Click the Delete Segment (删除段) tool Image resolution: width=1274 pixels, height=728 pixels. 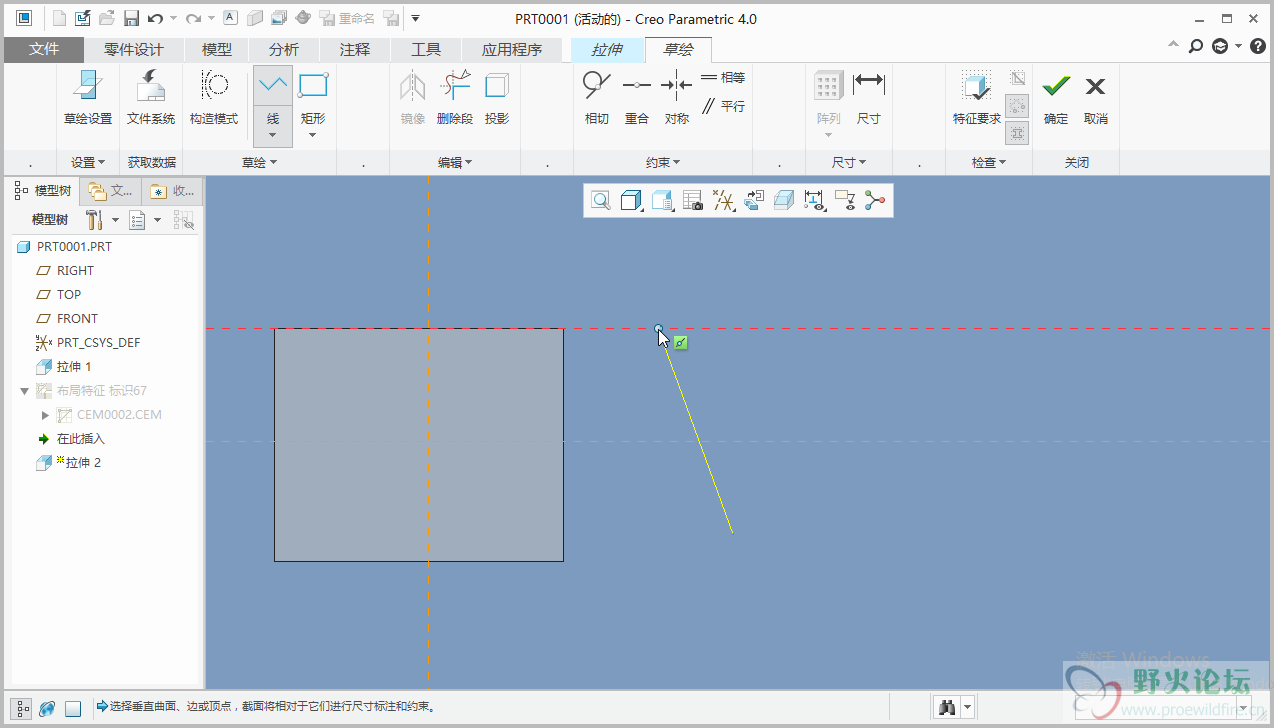coord(455,98)
